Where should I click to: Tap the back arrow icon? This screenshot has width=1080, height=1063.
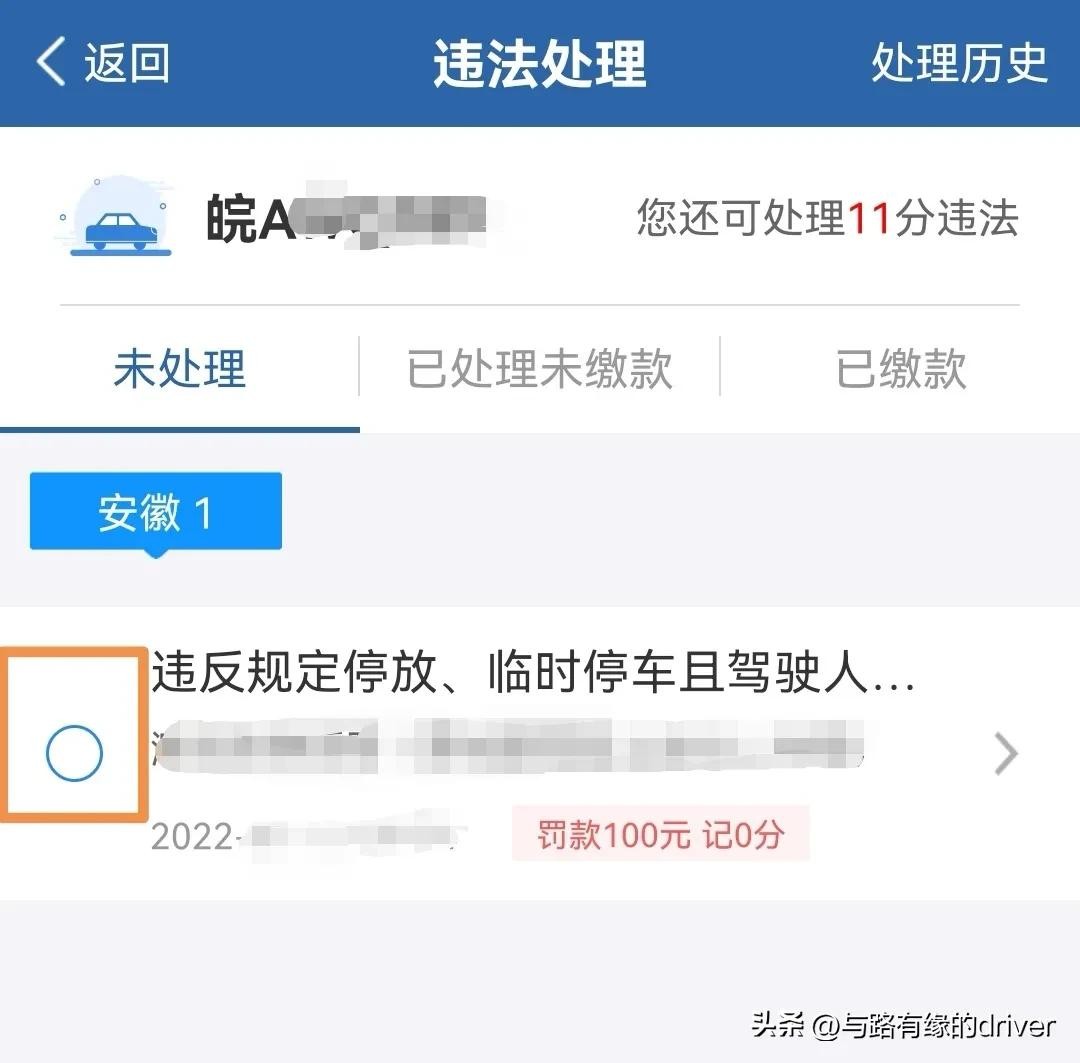point(51,61)
